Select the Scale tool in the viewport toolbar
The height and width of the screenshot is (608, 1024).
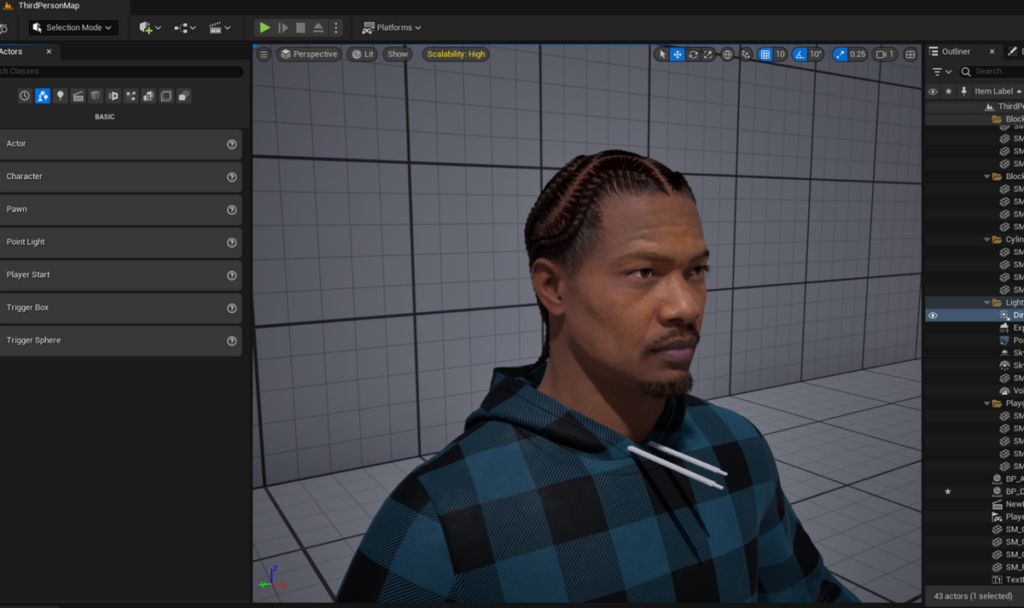[708, 53]
